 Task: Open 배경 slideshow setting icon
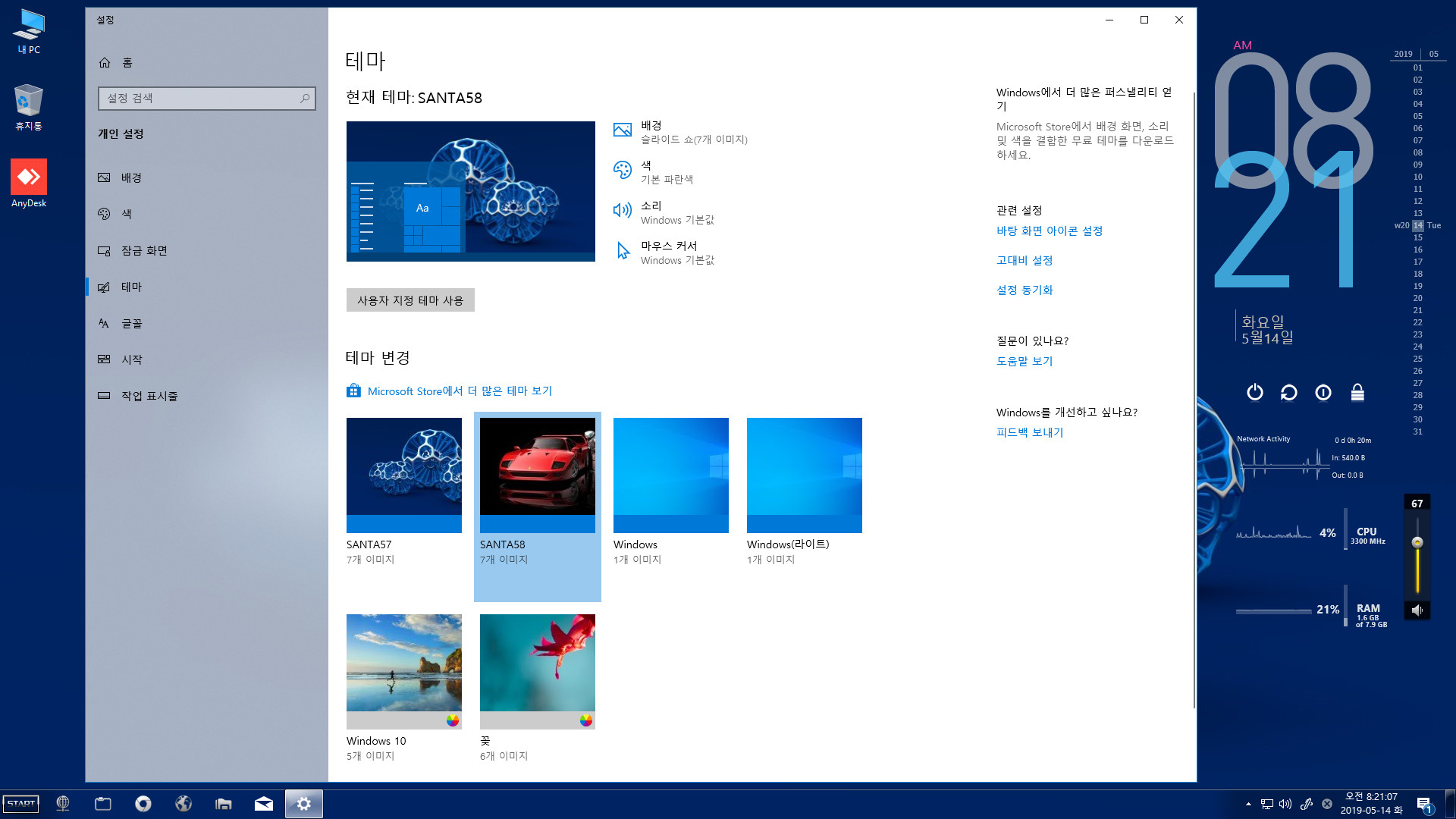click(x=622, y=130)
